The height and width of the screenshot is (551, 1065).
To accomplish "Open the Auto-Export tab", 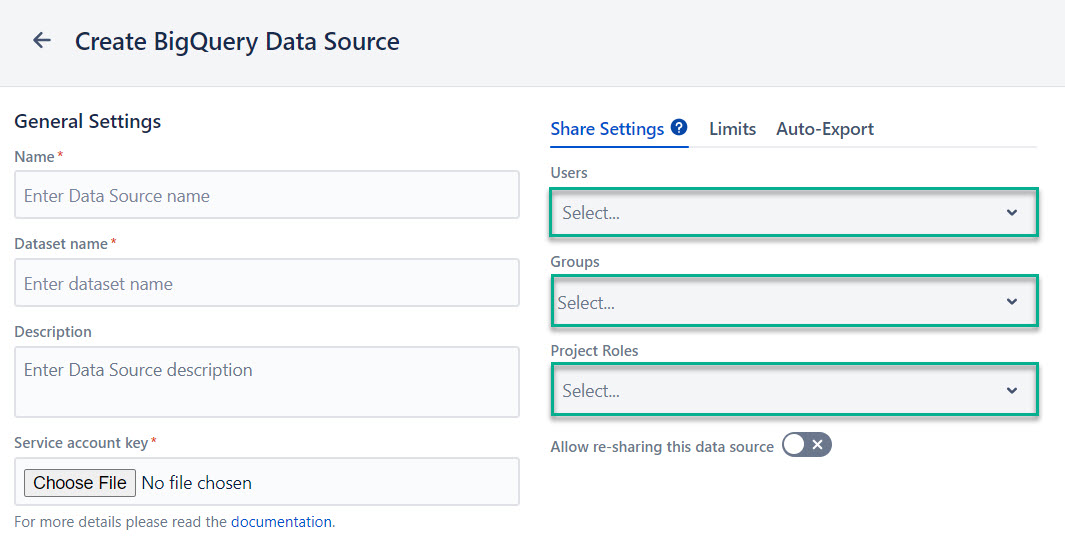I will [x=825, y=129].
